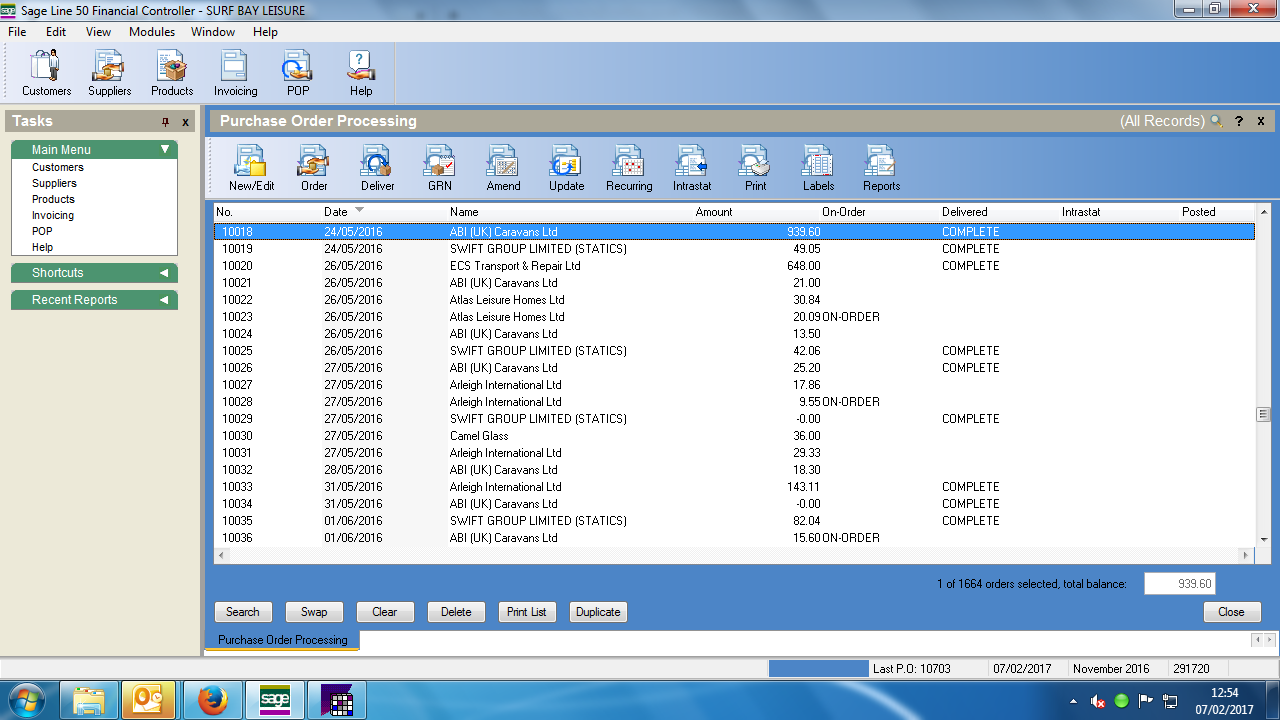Expand the Recent Reports section

164,300
